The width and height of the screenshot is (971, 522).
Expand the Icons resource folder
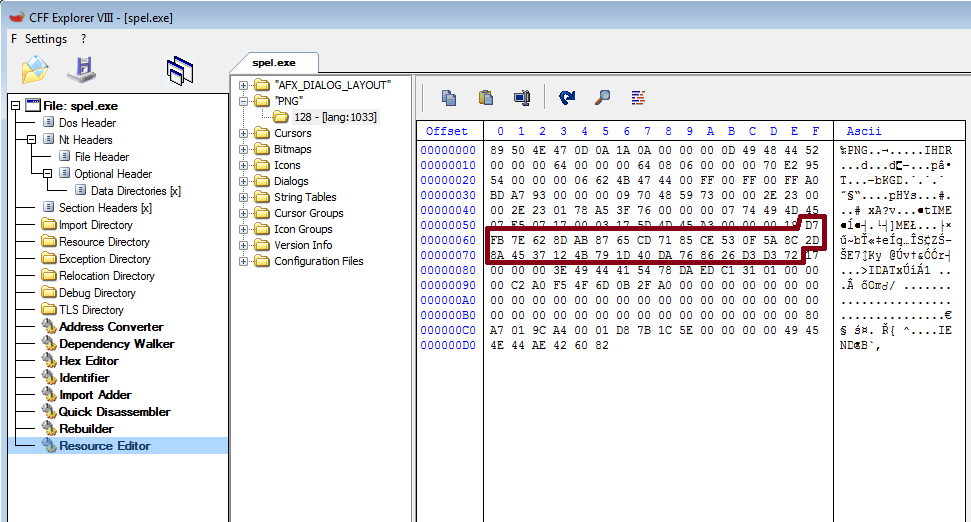(243, 165)
